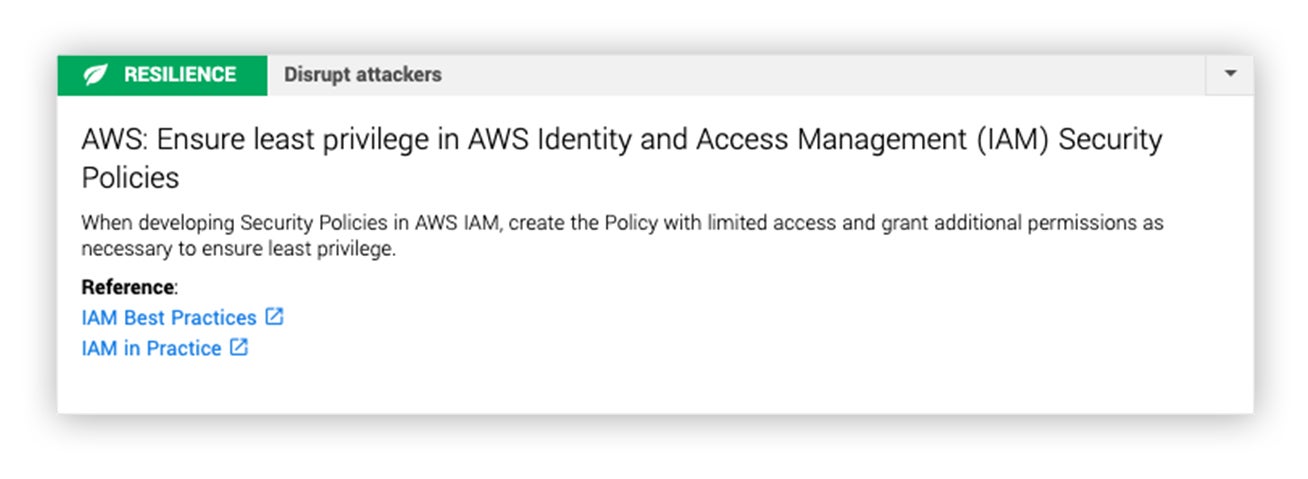The image size is (1308, 479).
Task: Select the green RESILIENCE label
Action: pyautogui.click(x=162, y=75)
